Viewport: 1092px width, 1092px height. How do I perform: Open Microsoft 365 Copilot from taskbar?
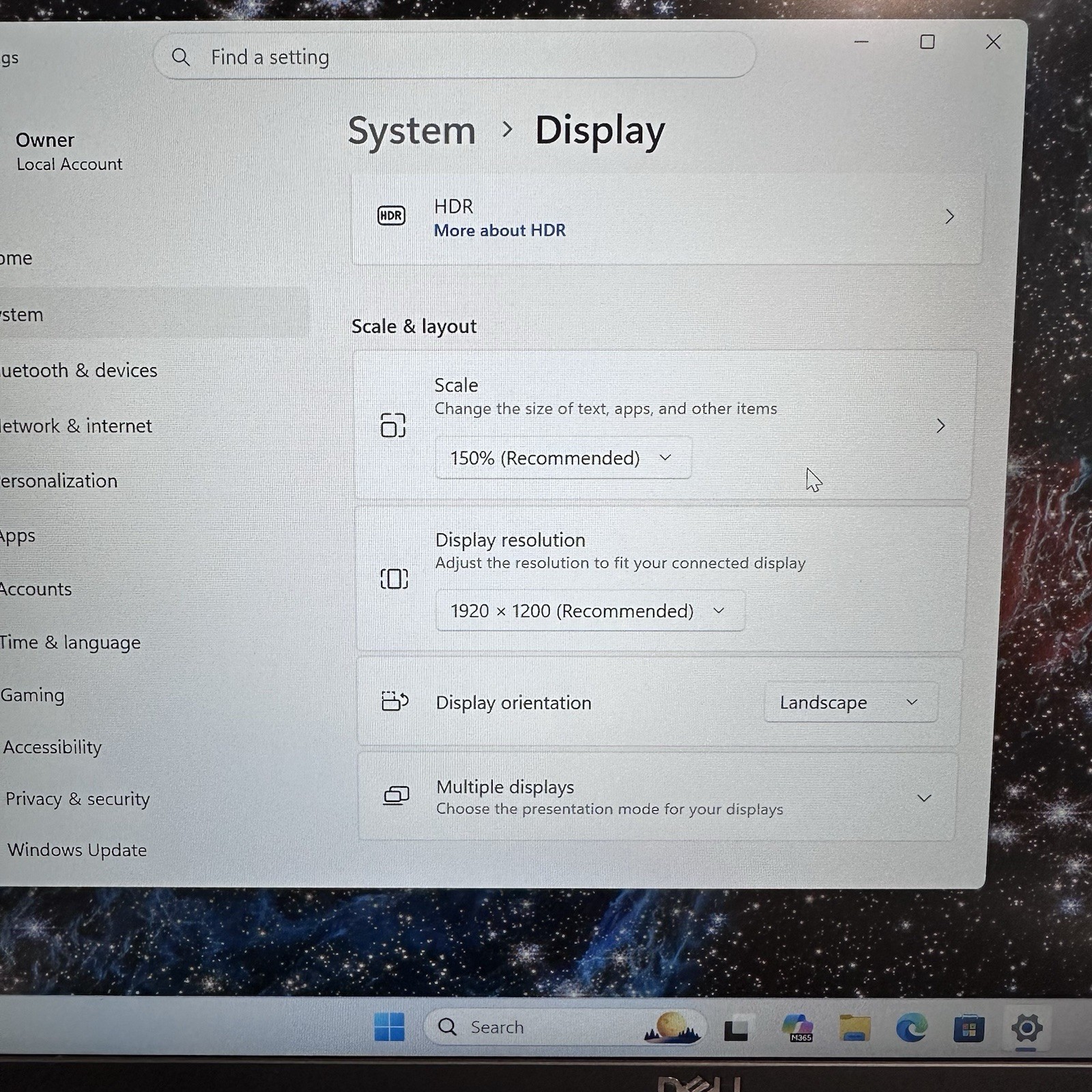(797, 1027)
